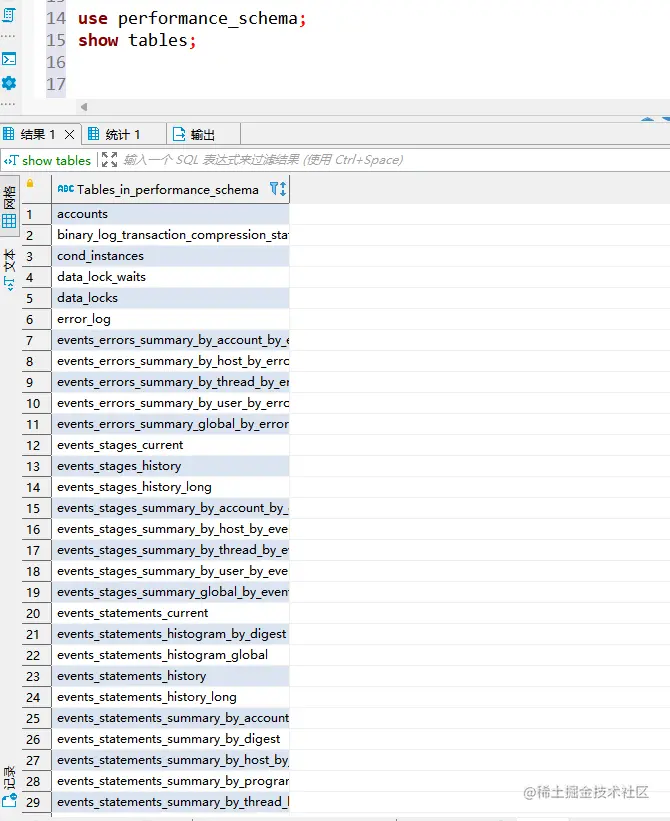Select events_errors_summary_by_user row
Viewport: 670px width, 821px height.
(170, 403)
